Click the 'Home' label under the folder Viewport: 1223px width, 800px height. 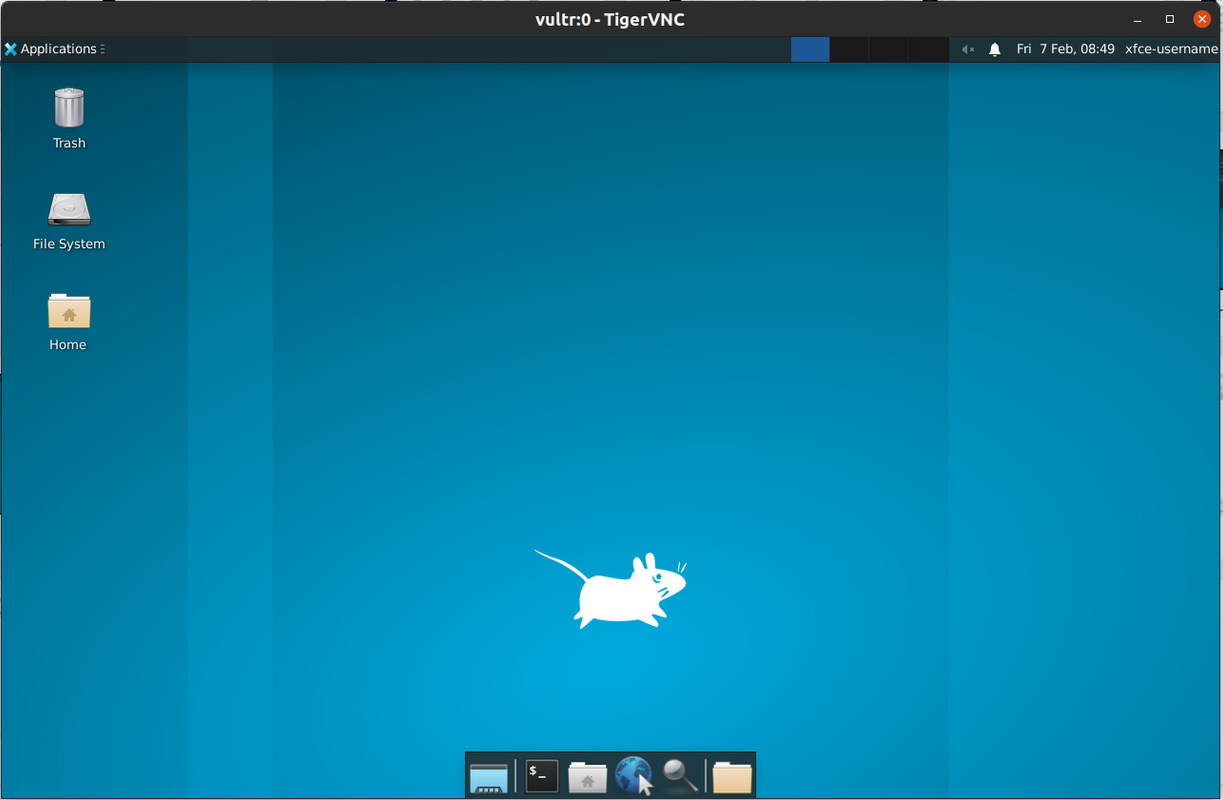coord(68,345)
